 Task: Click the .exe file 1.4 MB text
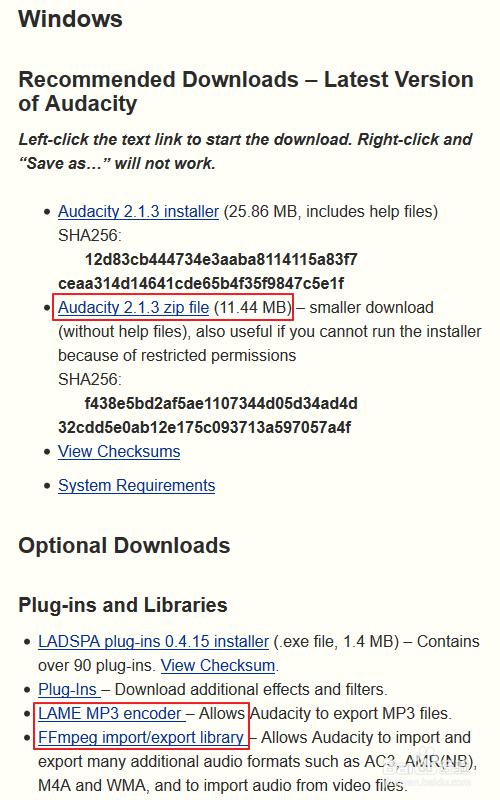coord(336,641)
